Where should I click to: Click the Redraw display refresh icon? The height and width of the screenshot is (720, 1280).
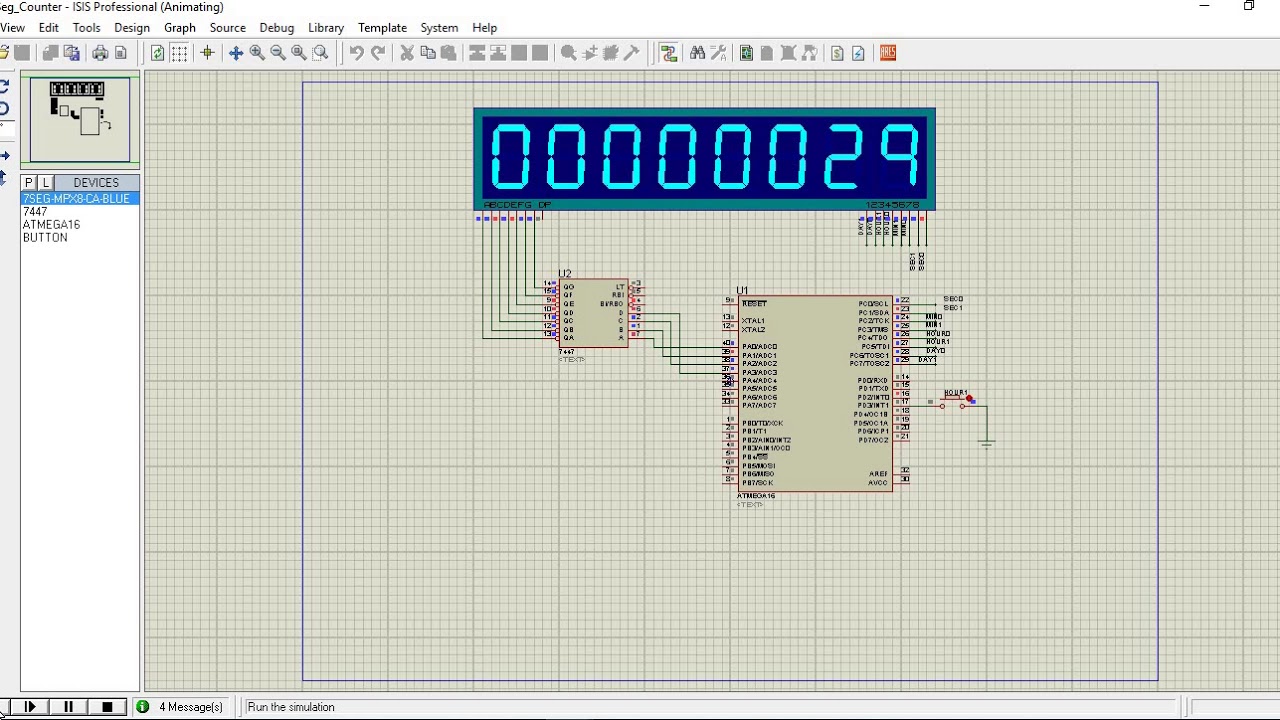click(158, 53)
